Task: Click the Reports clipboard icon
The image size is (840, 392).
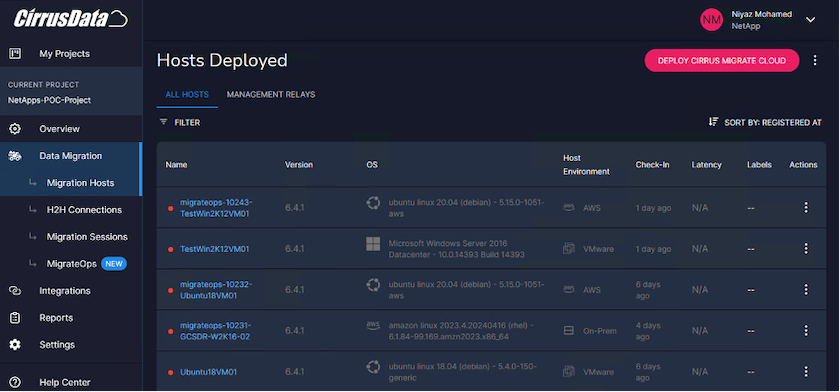Action: point(15,318)
